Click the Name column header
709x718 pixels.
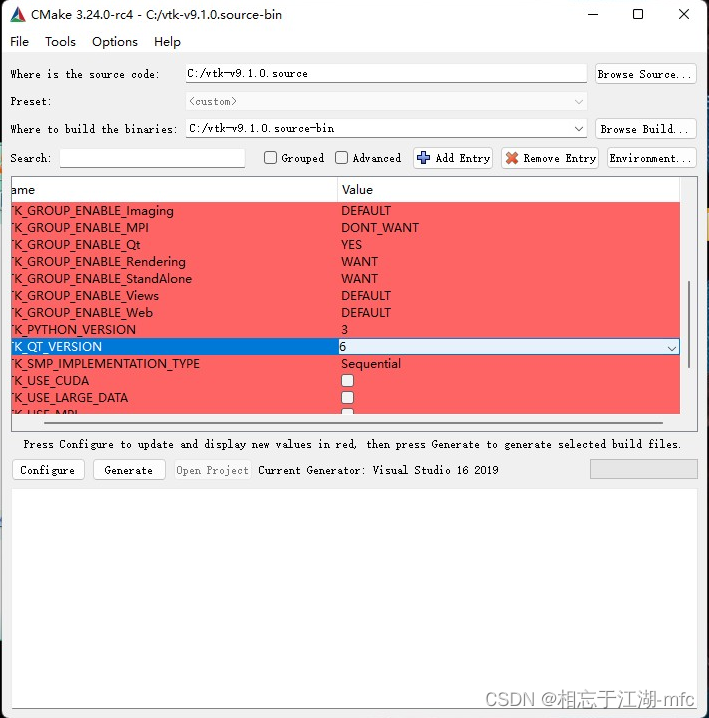[x=175, y=190]
